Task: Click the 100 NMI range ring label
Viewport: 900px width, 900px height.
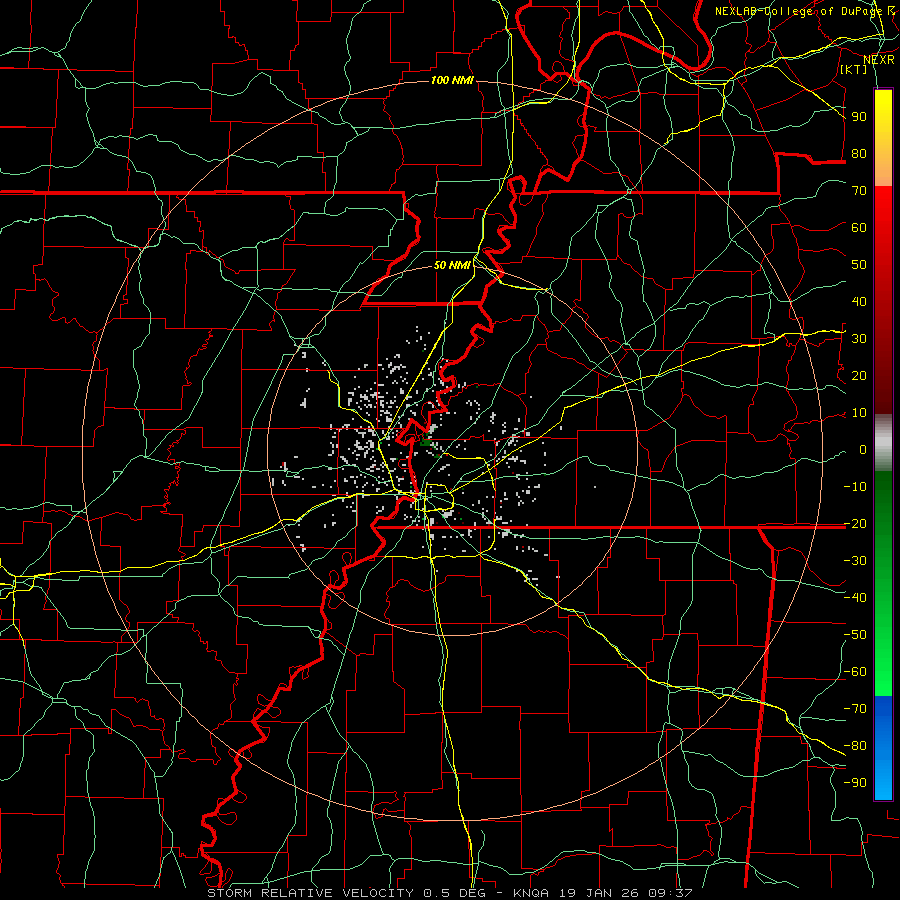Action: point(452,80)
